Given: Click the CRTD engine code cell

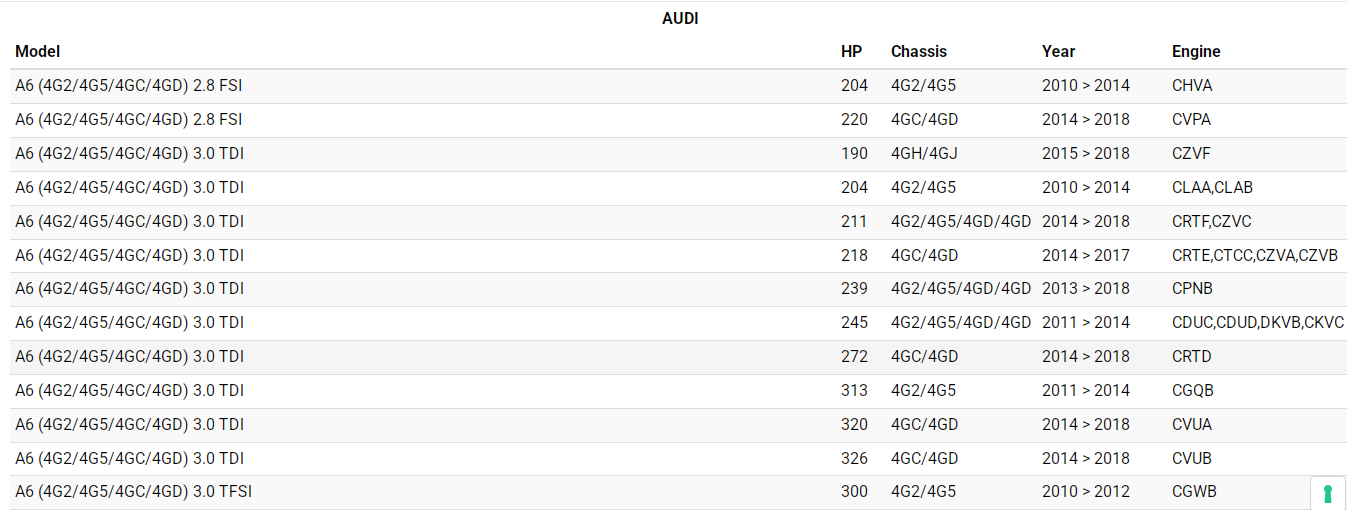Looking at the screenshot, I should pyautogui.click(x=1192, y=357).
